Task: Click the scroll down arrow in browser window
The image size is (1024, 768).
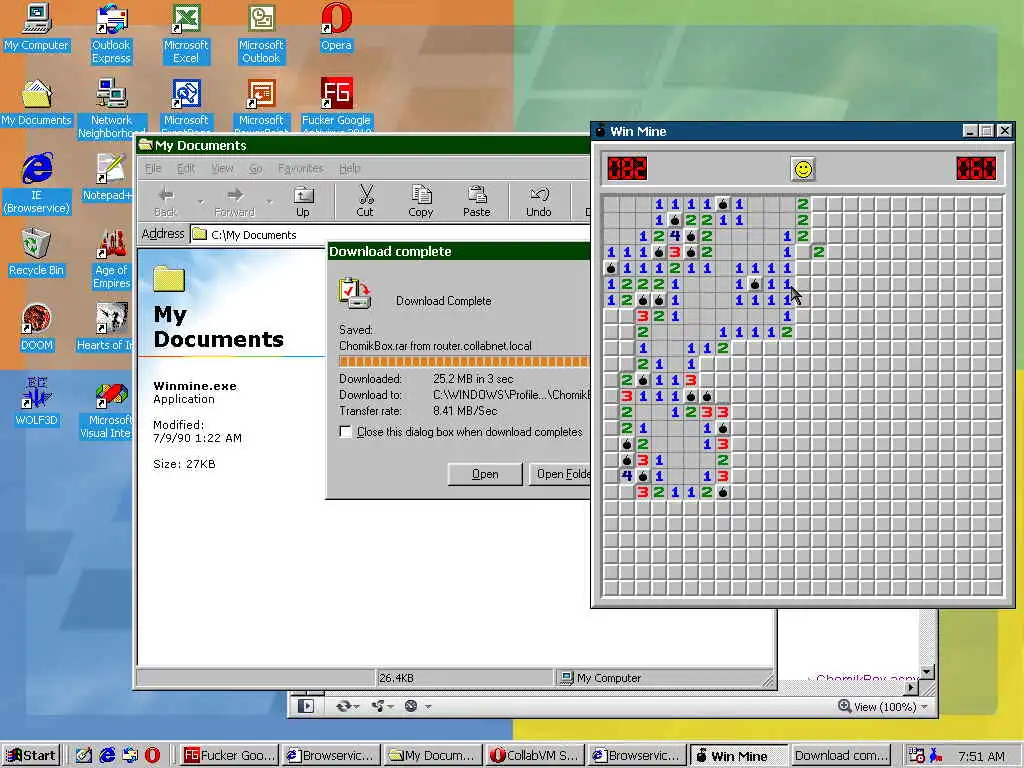Action: point(927,671)
